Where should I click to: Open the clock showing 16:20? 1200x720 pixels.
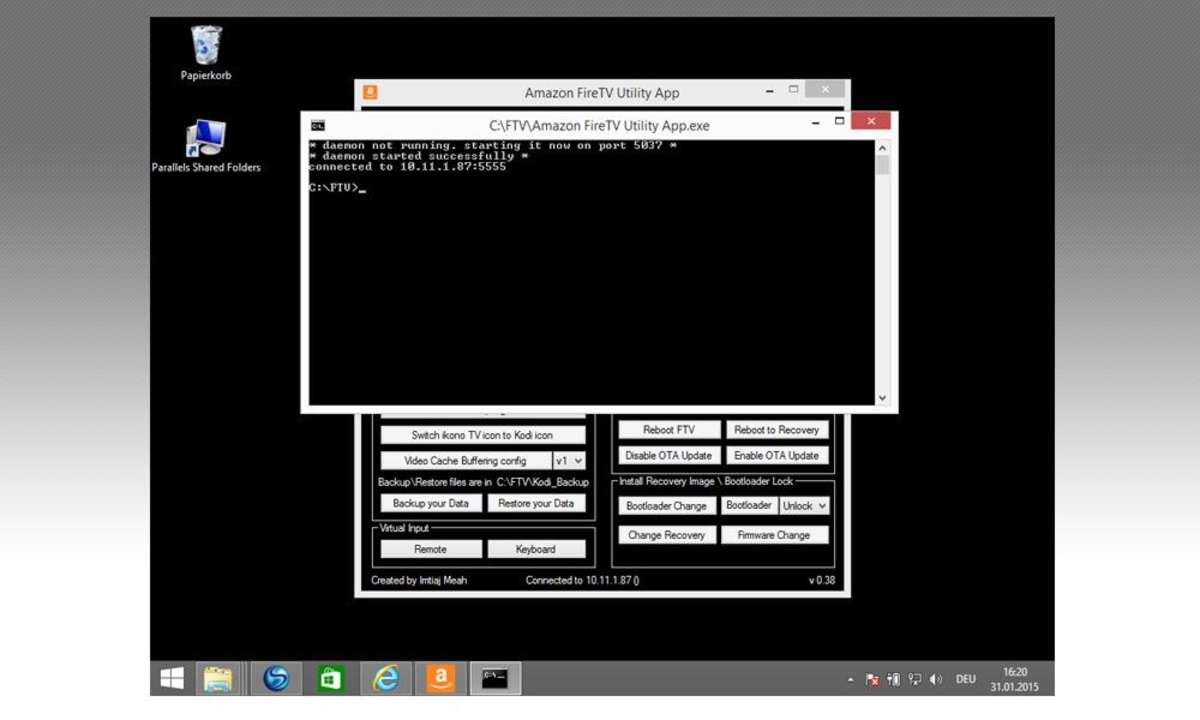(1015, 672)
